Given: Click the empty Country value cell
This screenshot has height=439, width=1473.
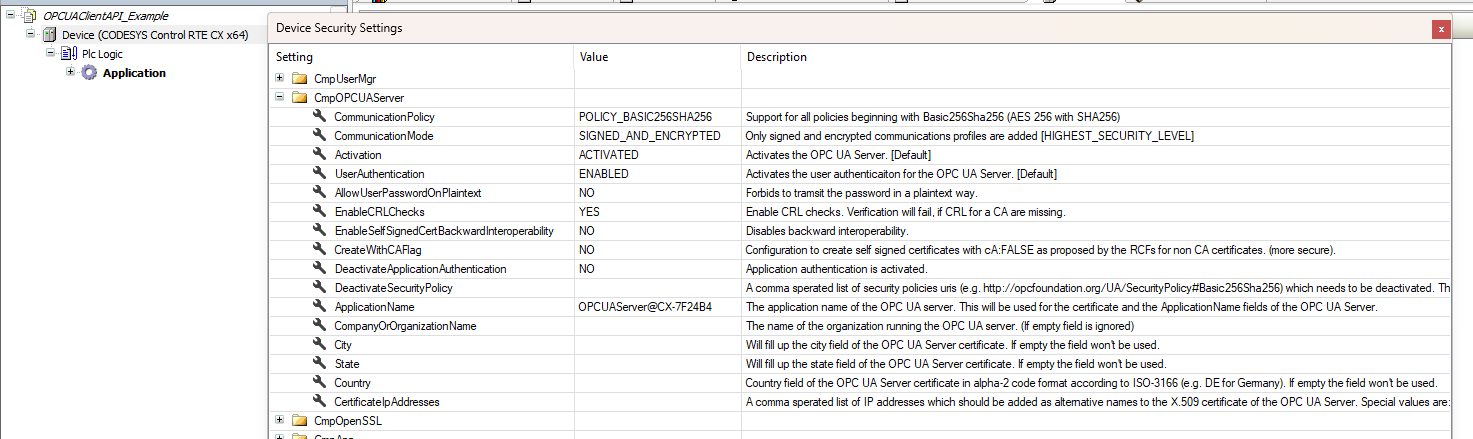Looking at the screenshot, I should tap(656, 383).
